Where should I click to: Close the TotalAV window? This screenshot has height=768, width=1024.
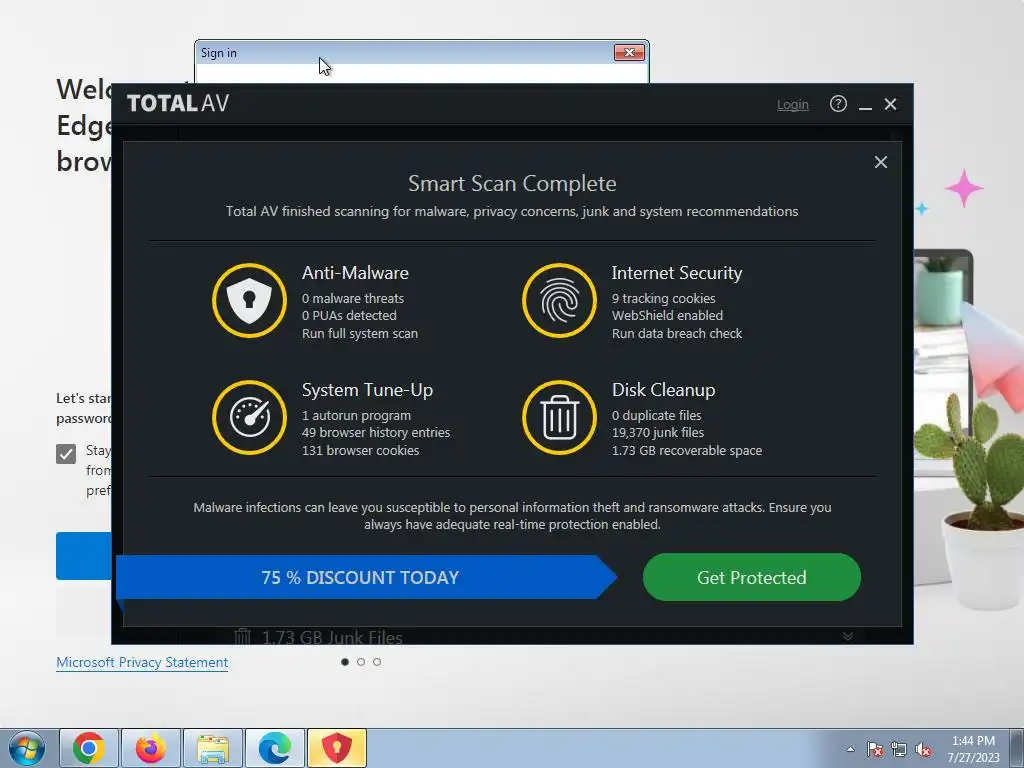pyautogui.click(x=890, y=104)
